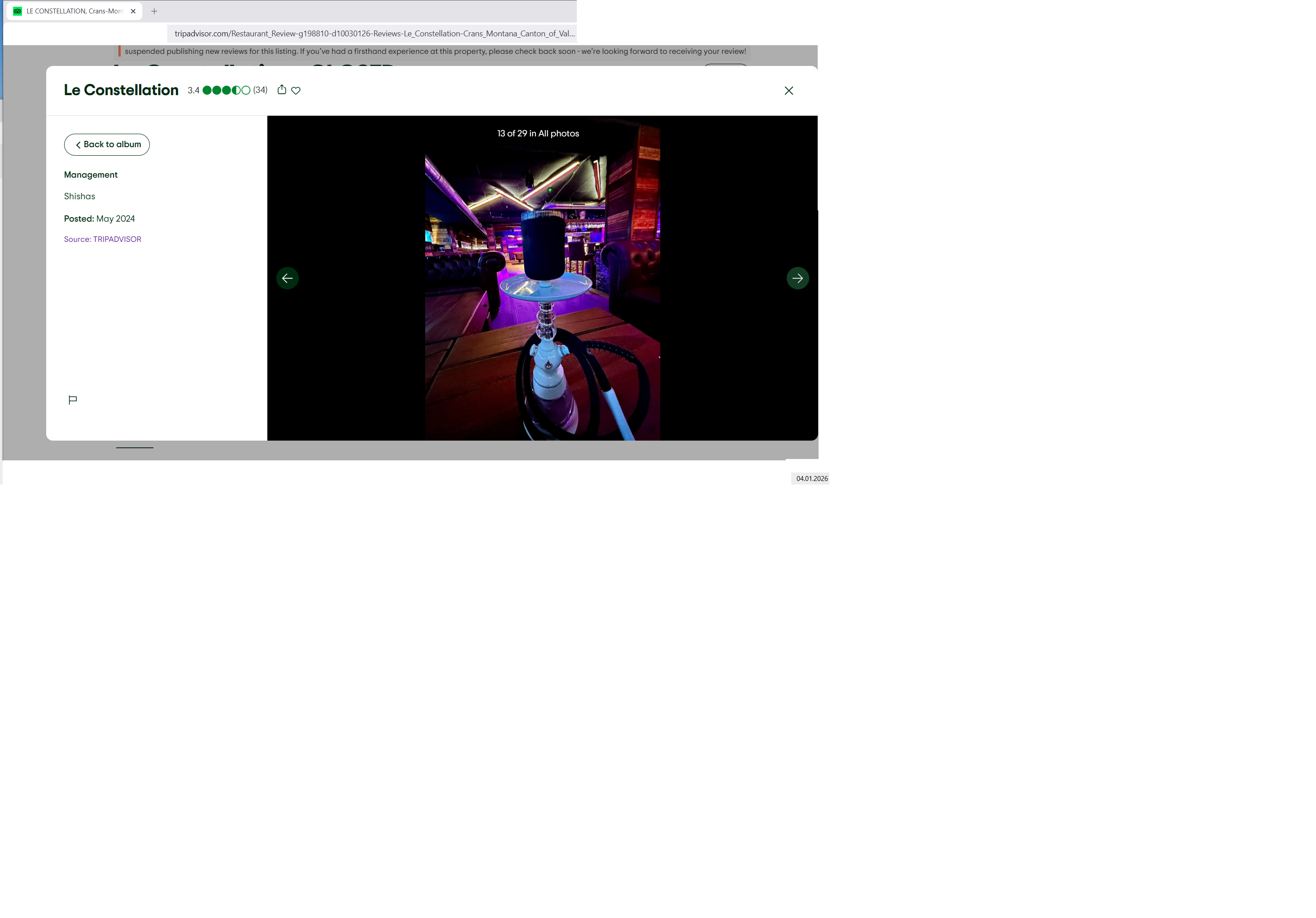Click the '13 of 29 in All photos' label
The height and width of the screenshot is (918, 1316).
[538, 133]
